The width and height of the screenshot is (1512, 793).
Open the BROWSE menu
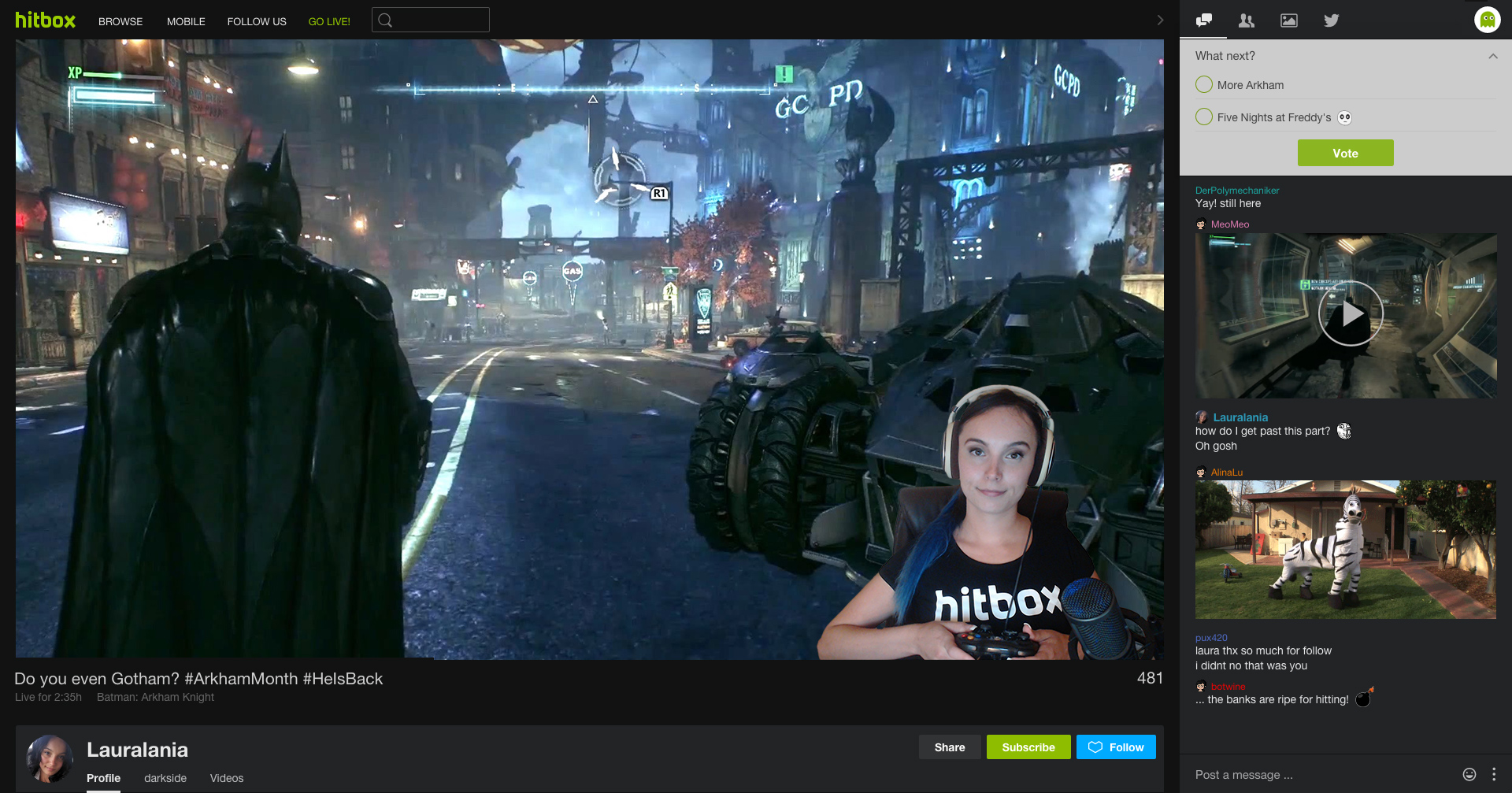pos(120,21)
